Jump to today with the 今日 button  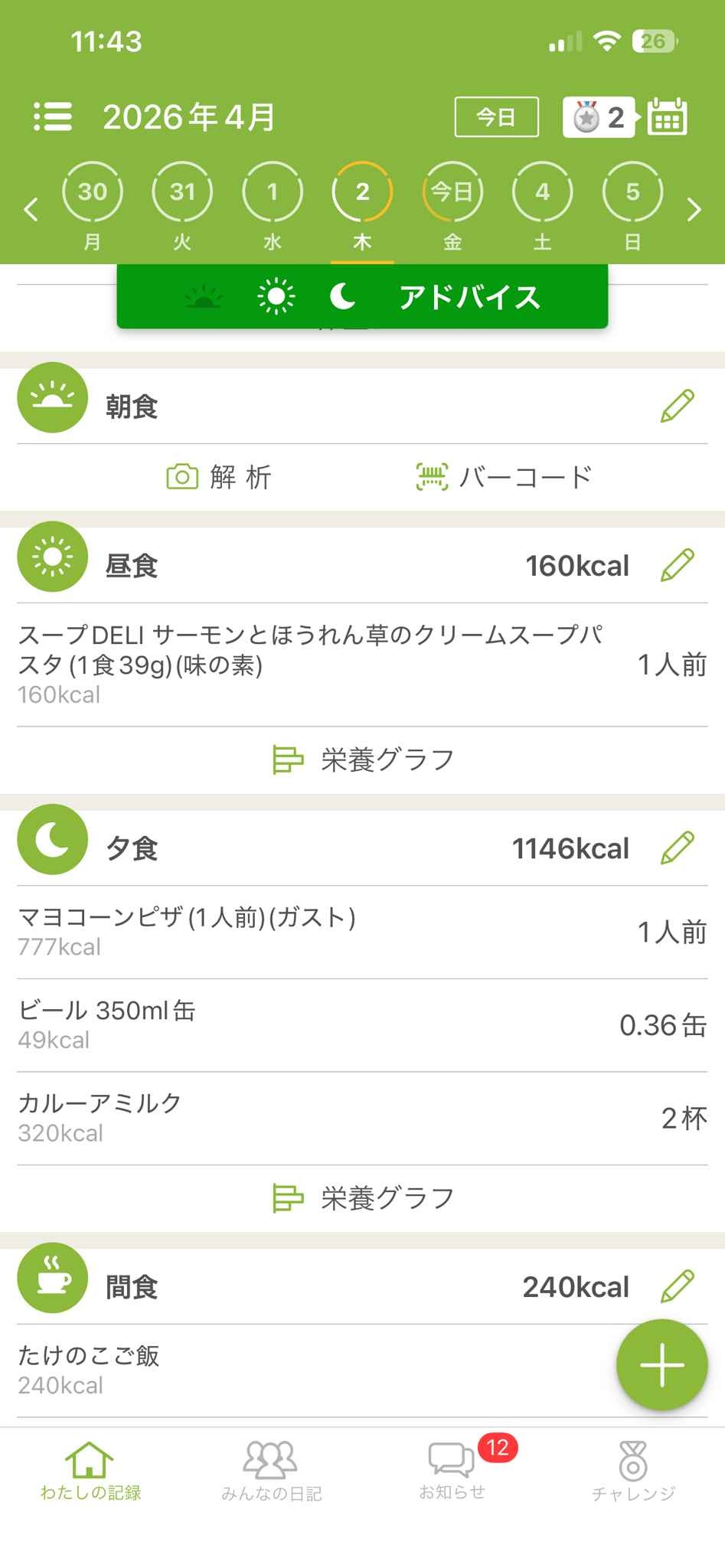click(x=496, y=117)
